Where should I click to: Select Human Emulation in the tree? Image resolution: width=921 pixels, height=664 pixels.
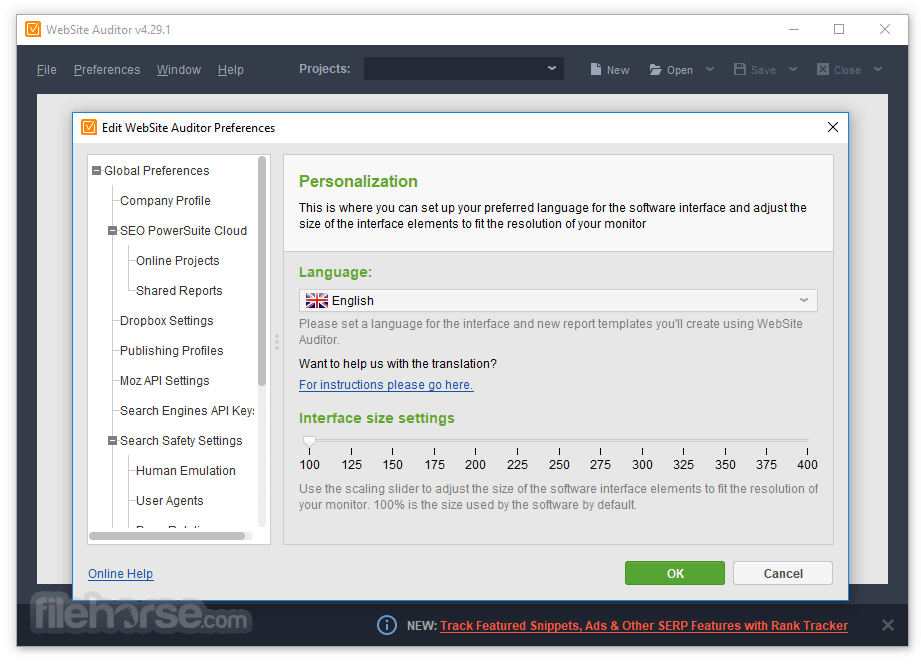[186, 470]
